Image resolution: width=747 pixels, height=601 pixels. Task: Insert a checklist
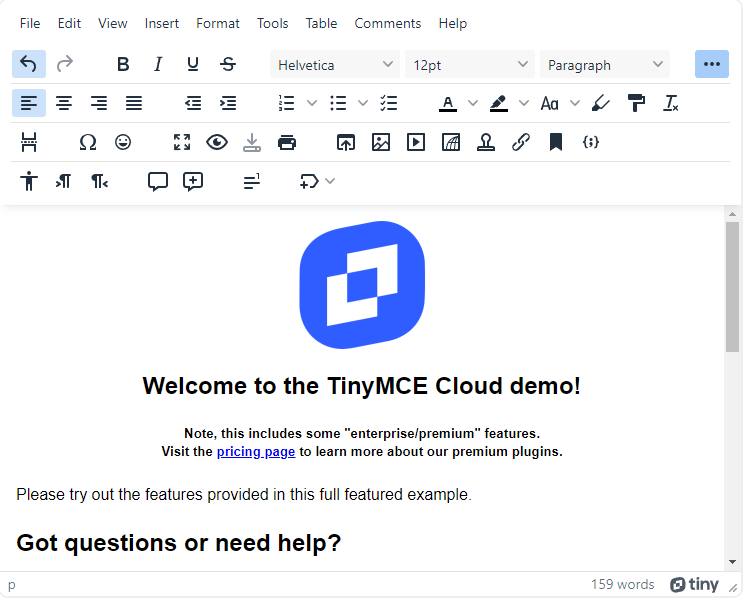point(389,103)
